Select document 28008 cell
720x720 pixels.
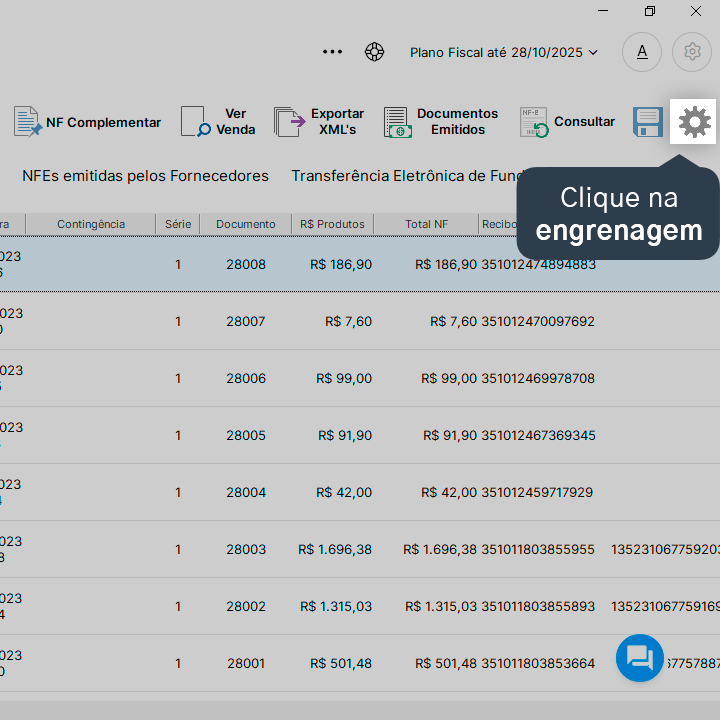[246, 264]
